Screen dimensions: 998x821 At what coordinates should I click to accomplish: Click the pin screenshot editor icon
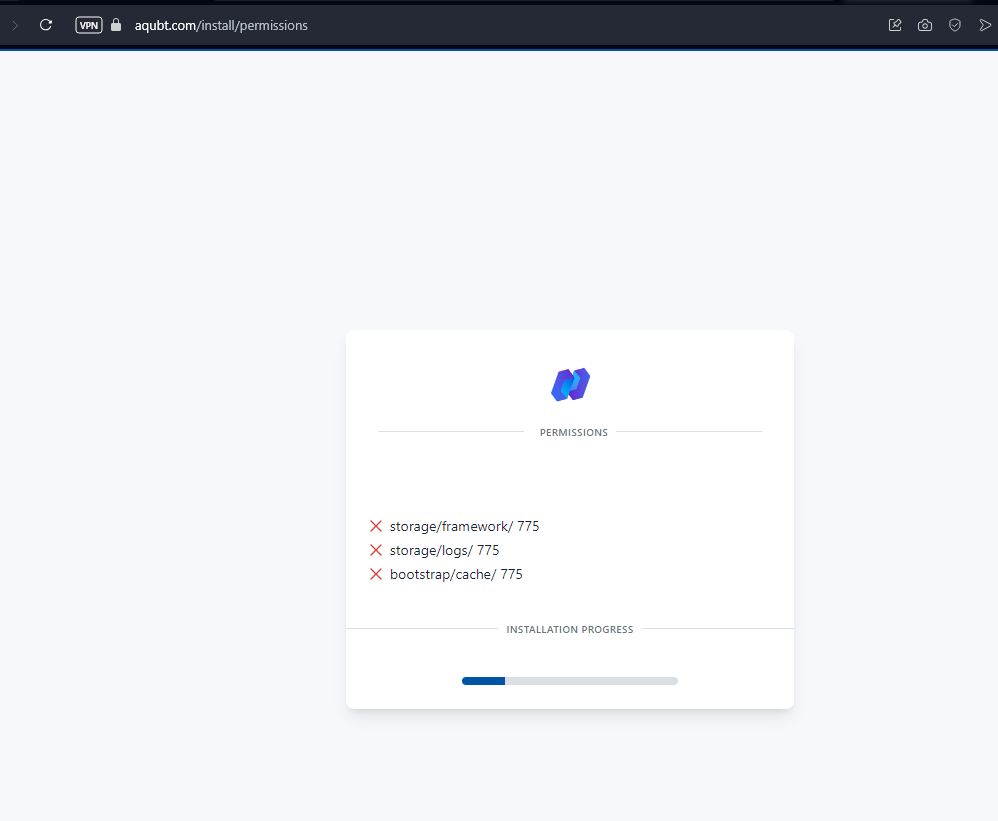(x=894, y=25)
